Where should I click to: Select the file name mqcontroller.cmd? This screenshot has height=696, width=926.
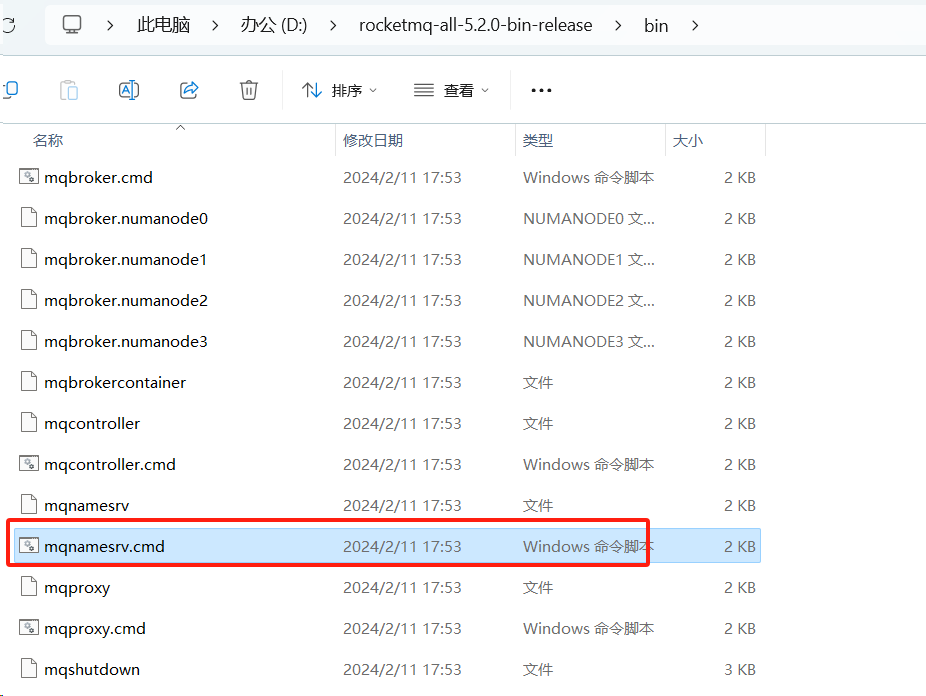click(109, 465)
